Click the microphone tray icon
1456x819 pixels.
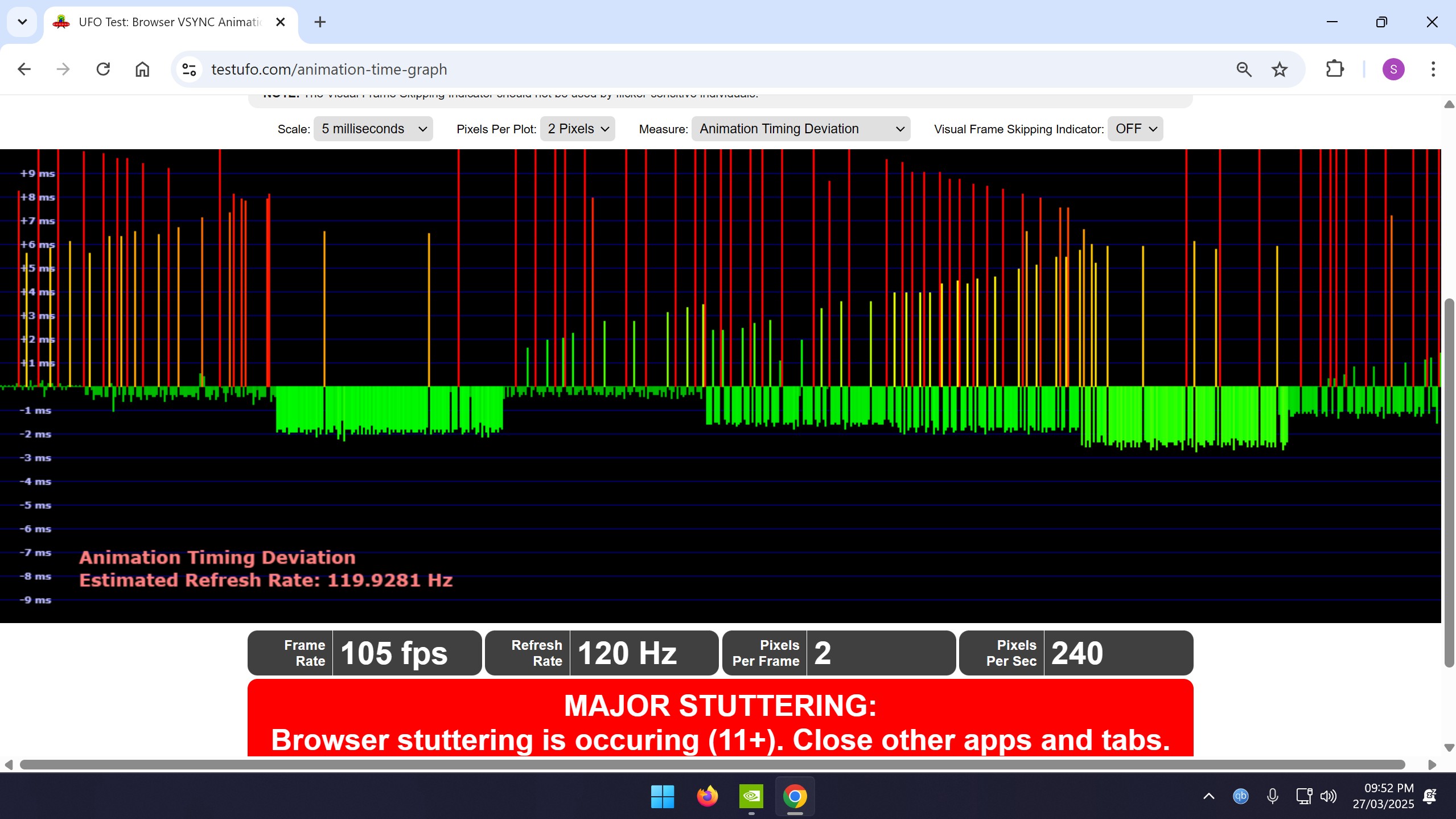[x=1273, y=796]
